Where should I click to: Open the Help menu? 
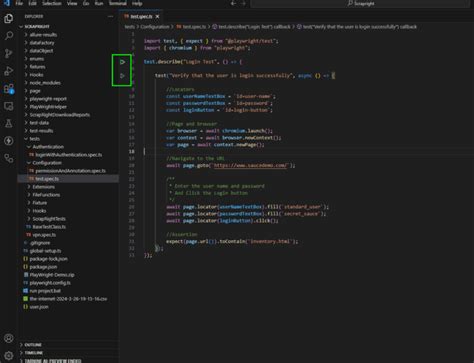(137, 3)
